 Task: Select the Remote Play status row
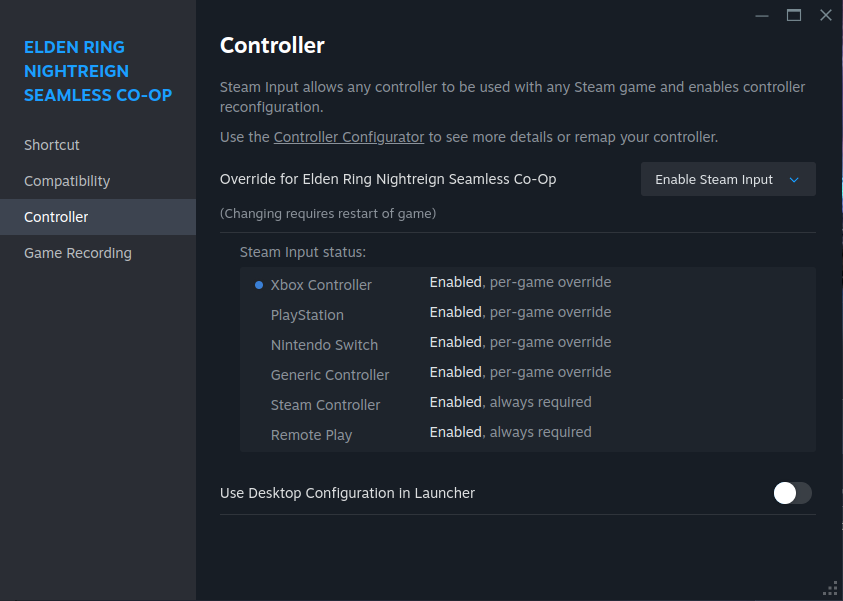[311, 435]
